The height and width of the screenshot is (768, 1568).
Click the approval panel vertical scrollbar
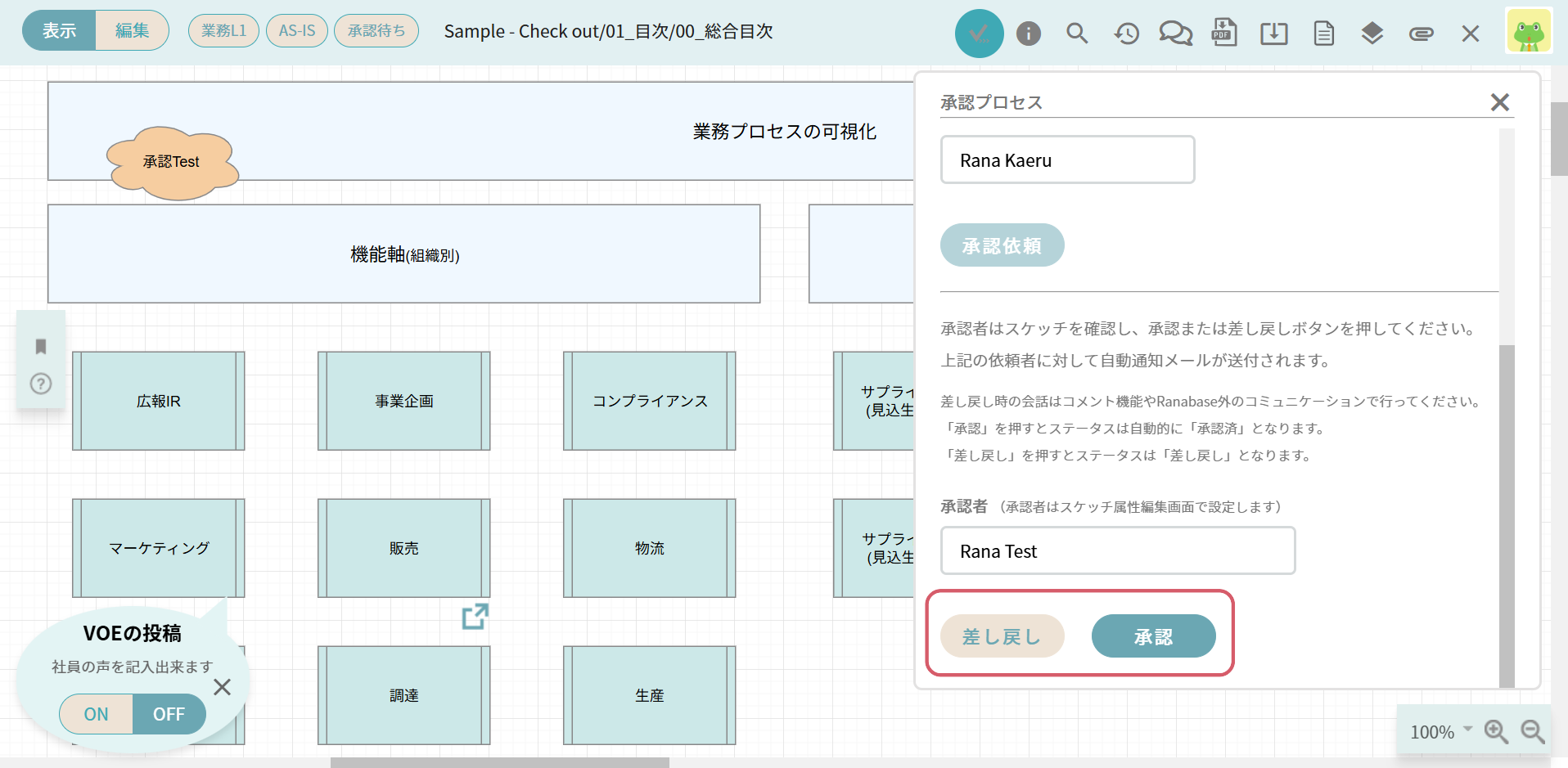[x=1507, y=515]
